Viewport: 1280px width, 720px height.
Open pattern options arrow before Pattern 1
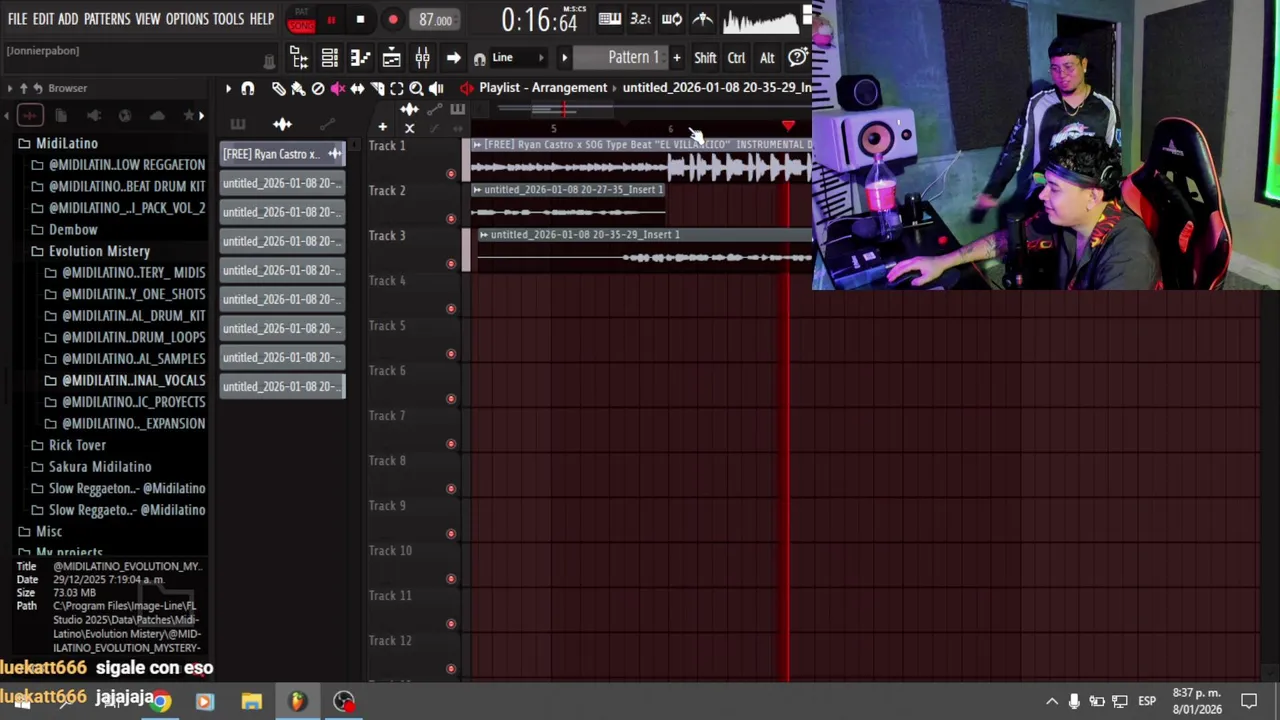tap(564, 58)
